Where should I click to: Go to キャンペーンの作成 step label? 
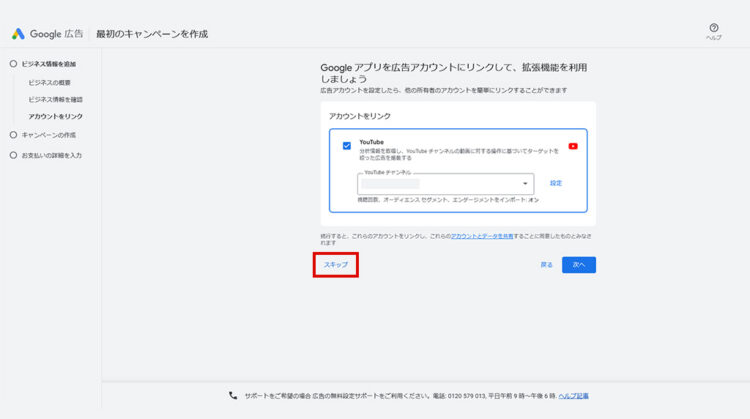click(x=48, y=135)
